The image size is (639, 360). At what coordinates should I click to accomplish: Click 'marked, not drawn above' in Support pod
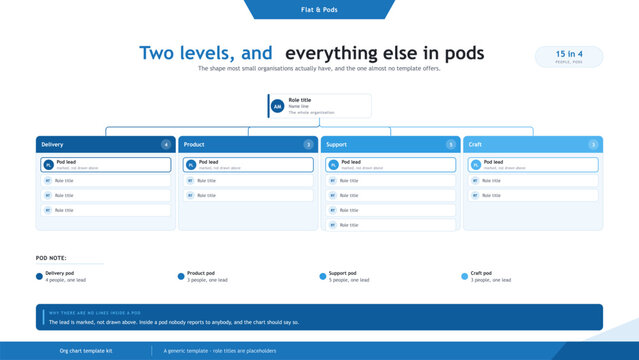coord(362,168)
